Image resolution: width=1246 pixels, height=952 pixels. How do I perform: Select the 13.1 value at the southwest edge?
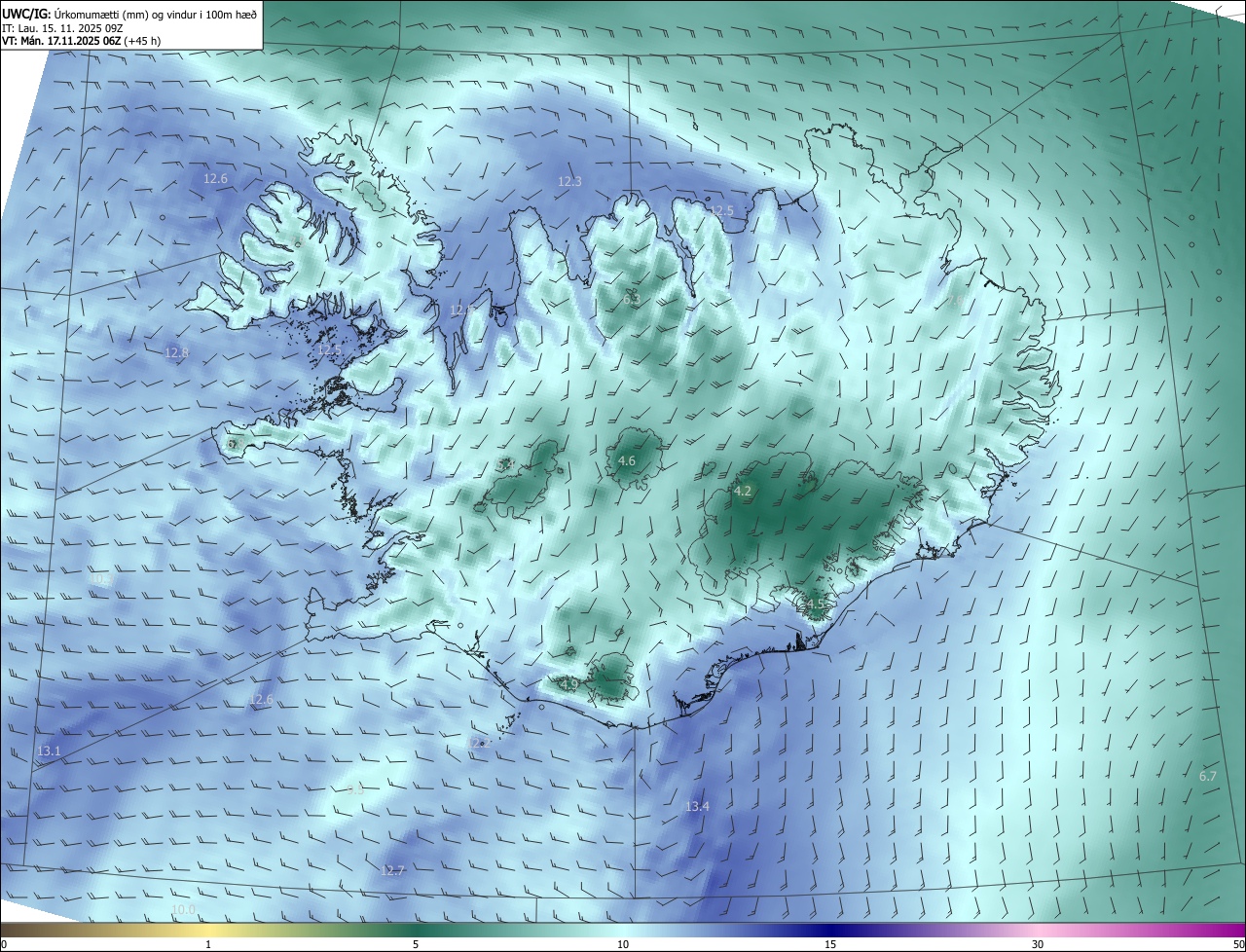pyautogui.click(x=49, y=751)
